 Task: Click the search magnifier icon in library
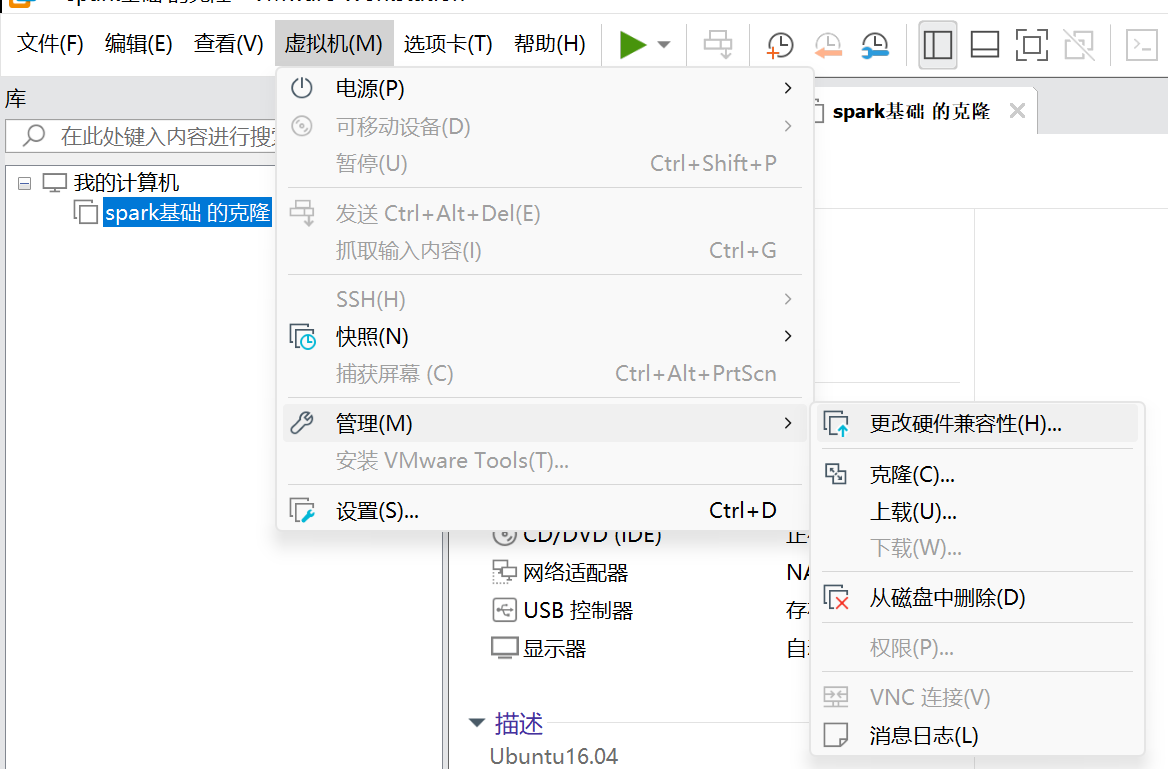(34, 136)
